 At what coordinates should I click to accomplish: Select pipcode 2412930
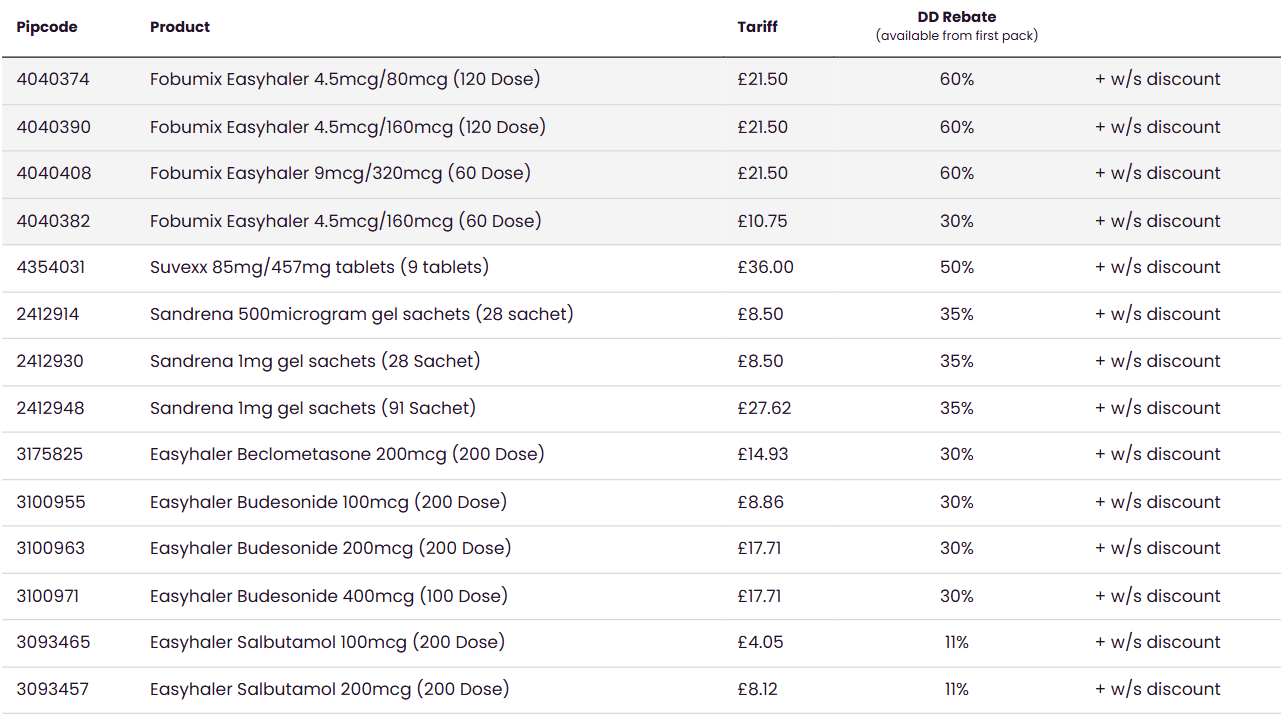(50, 361)
